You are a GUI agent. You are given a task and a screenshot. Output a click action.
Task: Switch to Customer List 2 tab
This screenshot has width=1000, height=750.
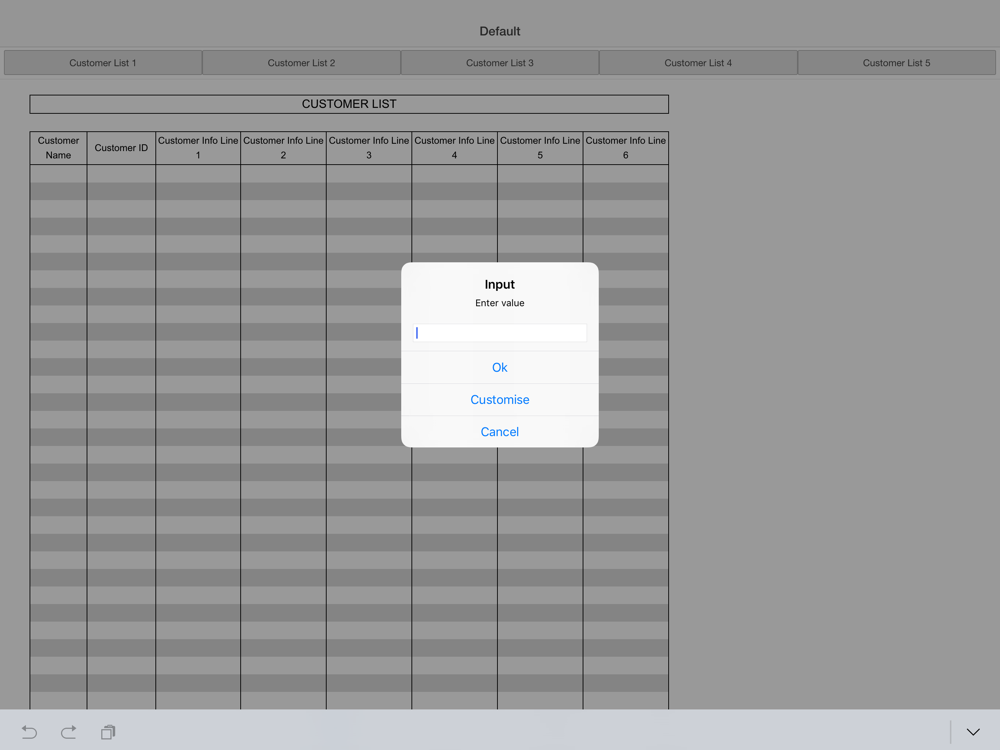[301, 63]
